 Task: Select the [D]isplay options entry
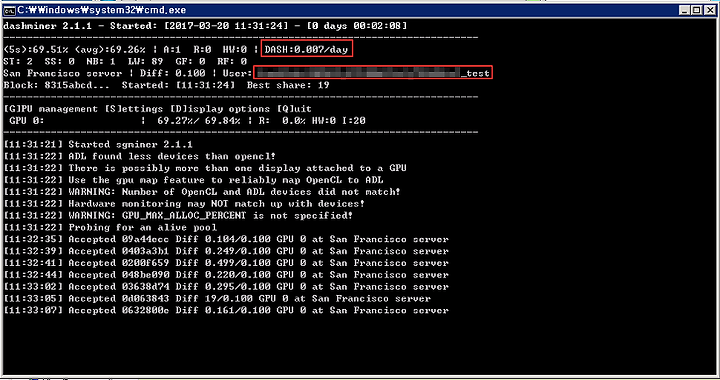(220, 109)
